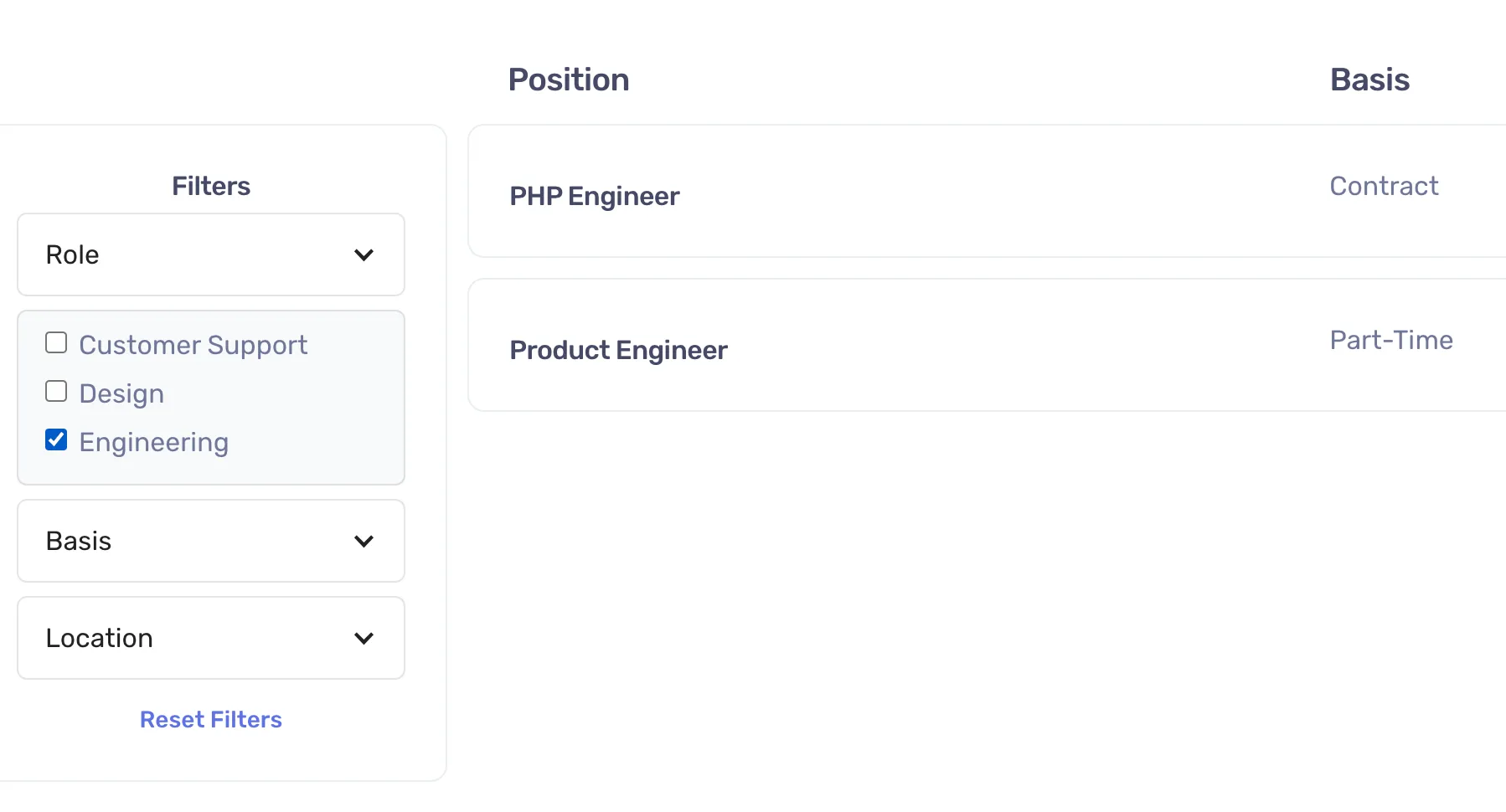Click the Design label text

[121, 393]
